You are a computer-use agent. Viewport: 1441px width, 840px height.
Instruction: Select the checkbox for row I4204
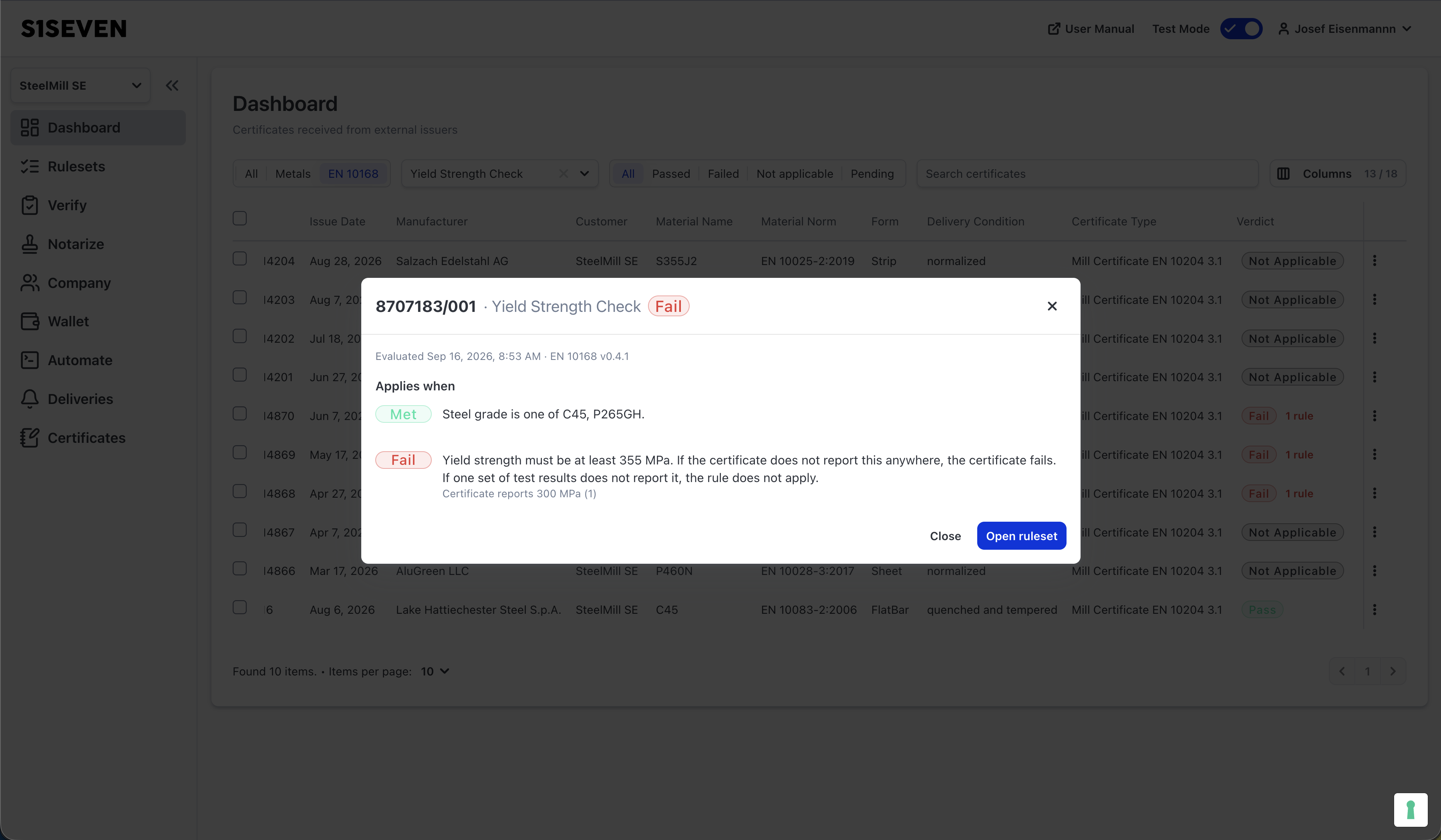(x=239, y=259)
